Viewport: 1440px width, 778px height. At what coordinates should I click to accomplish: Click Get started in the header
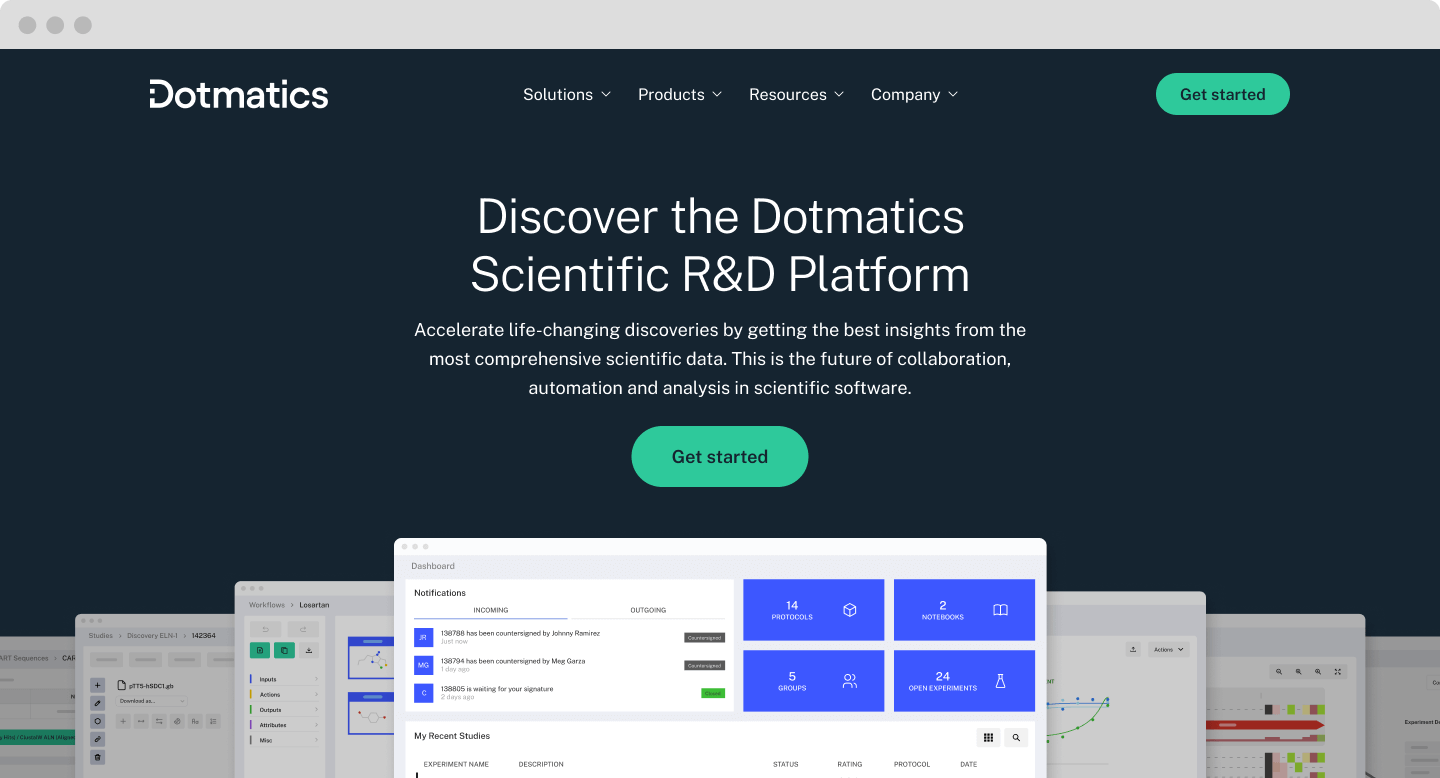click(x=1223, y=94)
